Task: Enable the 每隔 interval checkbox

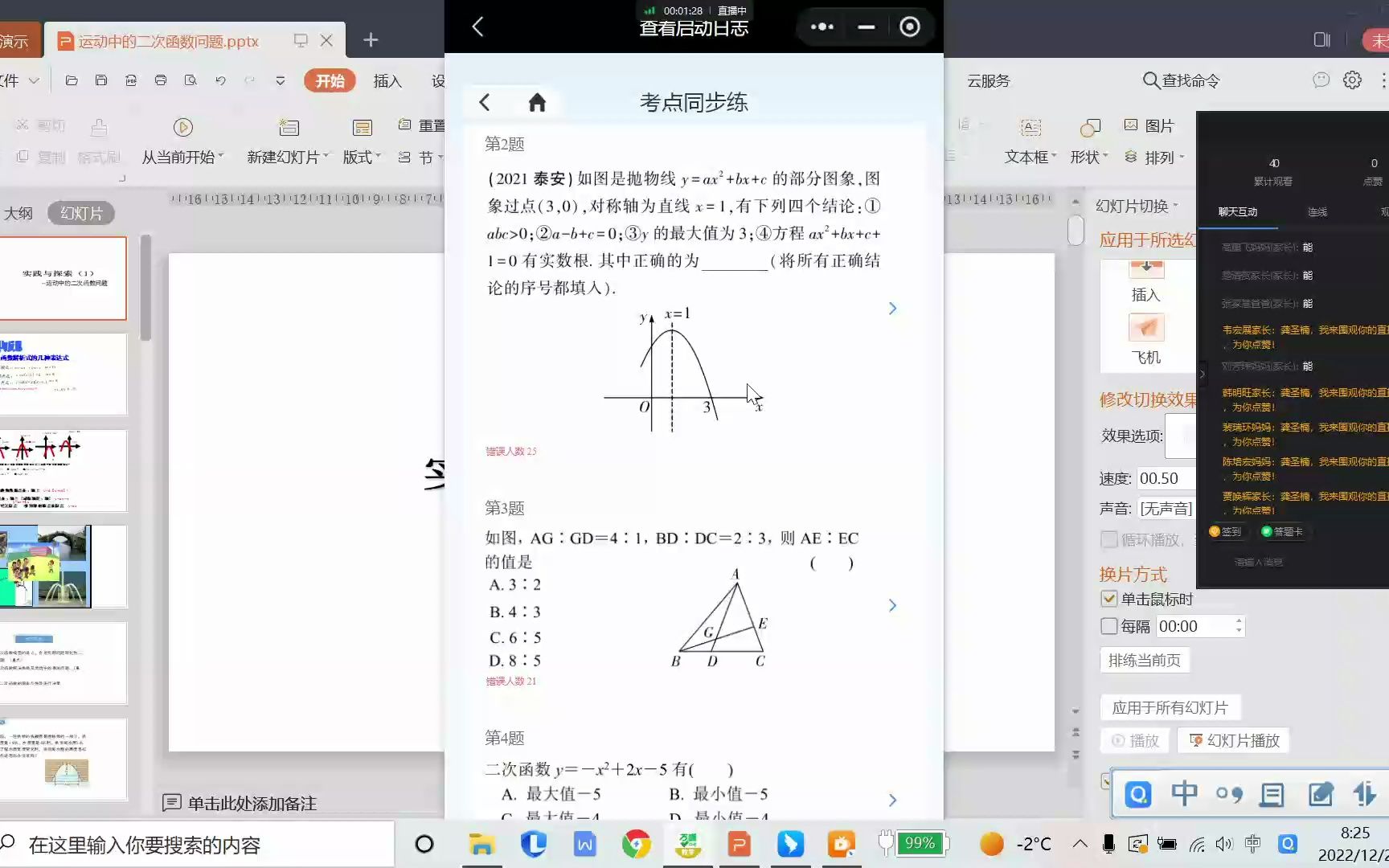Action: tap(1109, 626)
